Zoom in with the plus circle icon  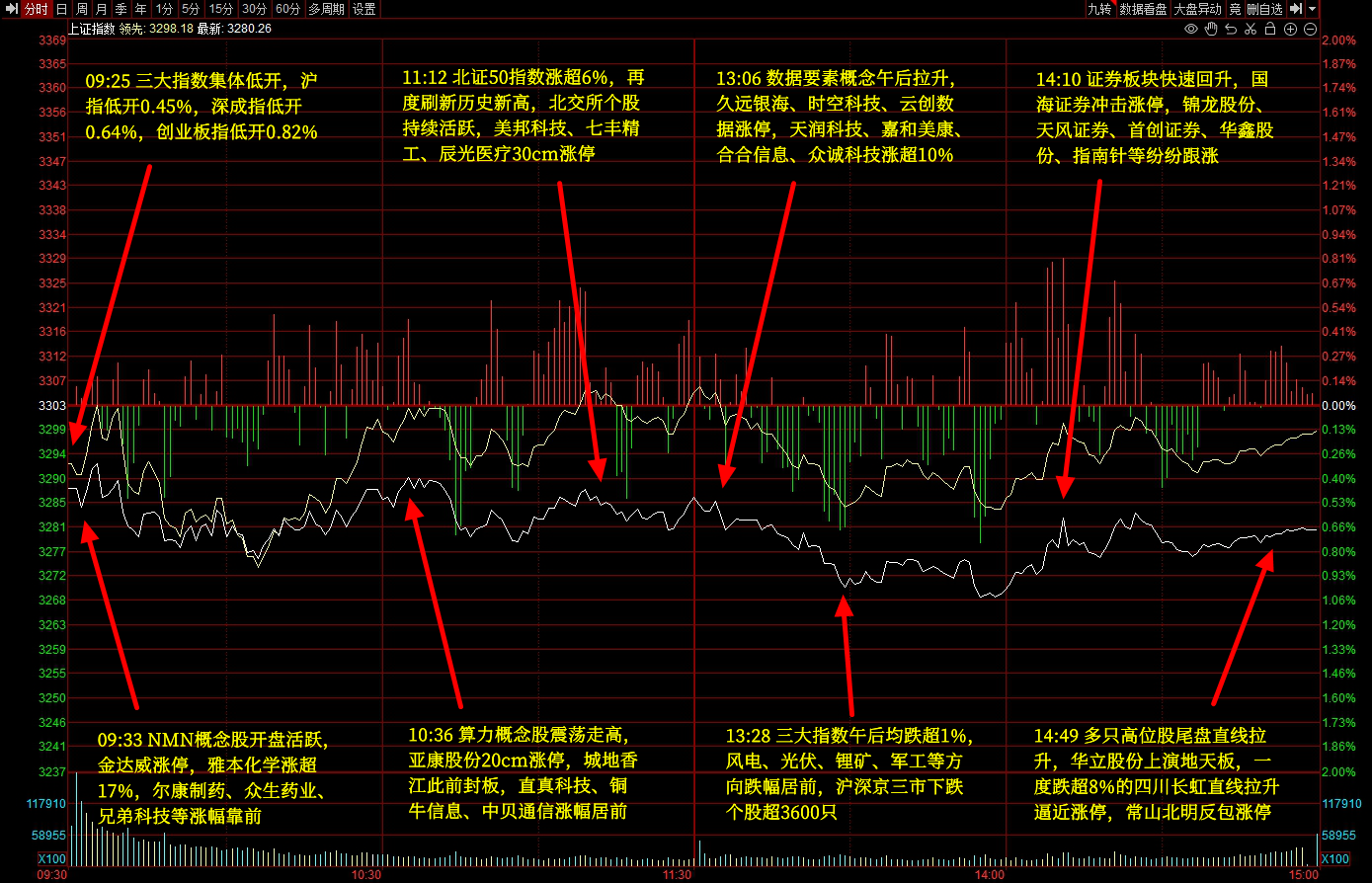coord(1290,29)
